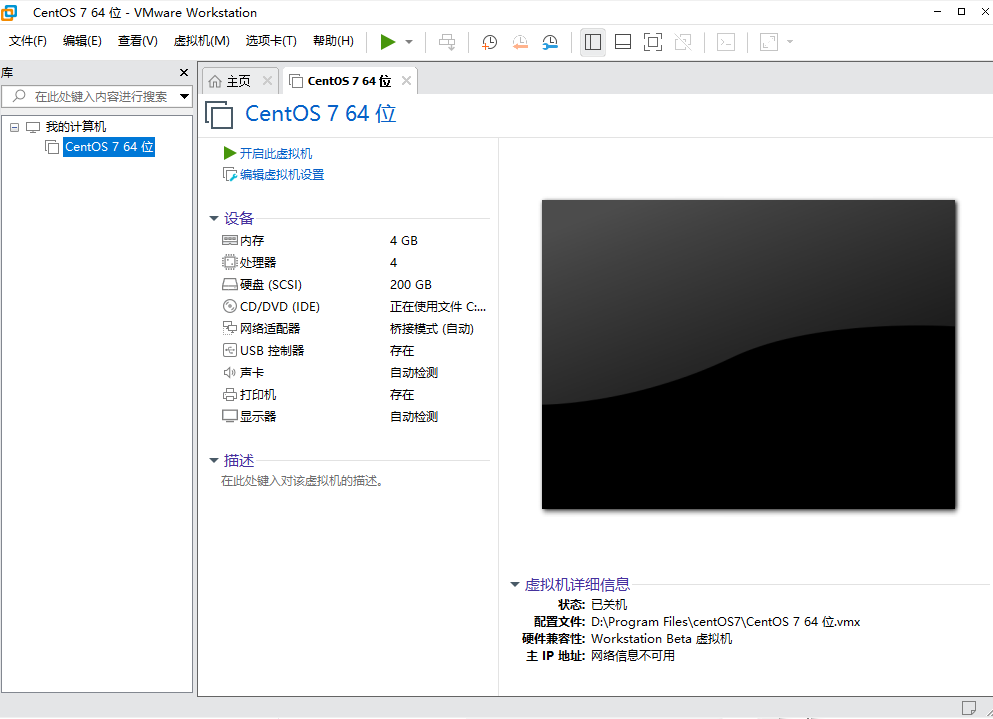993x719 pixels.
Task: Click 开启此虚拟机 to start the VM
Action: pyautogui.click(x=277, y=153)
